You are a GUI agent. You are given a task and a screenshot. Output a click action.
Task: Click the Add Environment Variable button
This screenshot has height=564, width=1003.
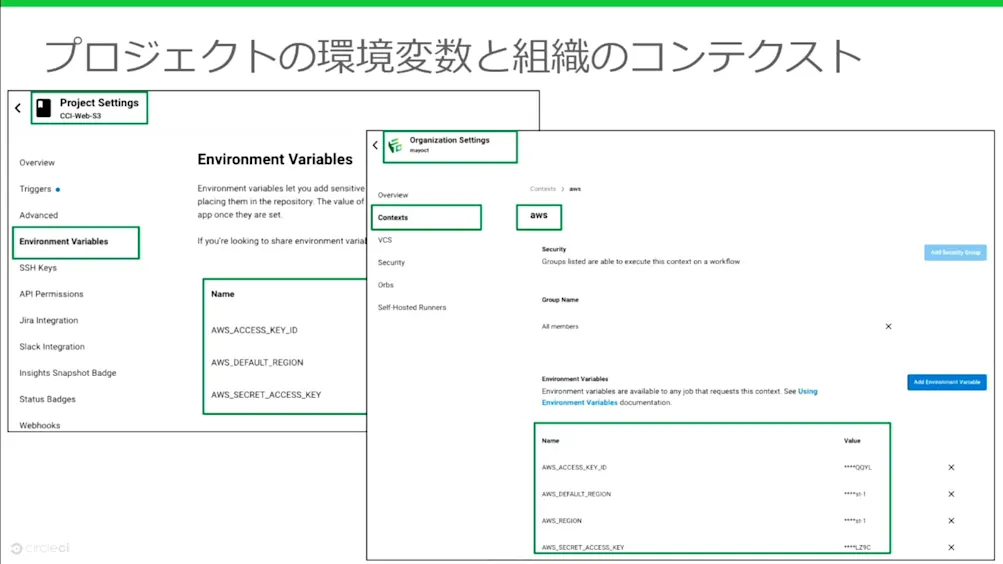click(x=947, y=382)
